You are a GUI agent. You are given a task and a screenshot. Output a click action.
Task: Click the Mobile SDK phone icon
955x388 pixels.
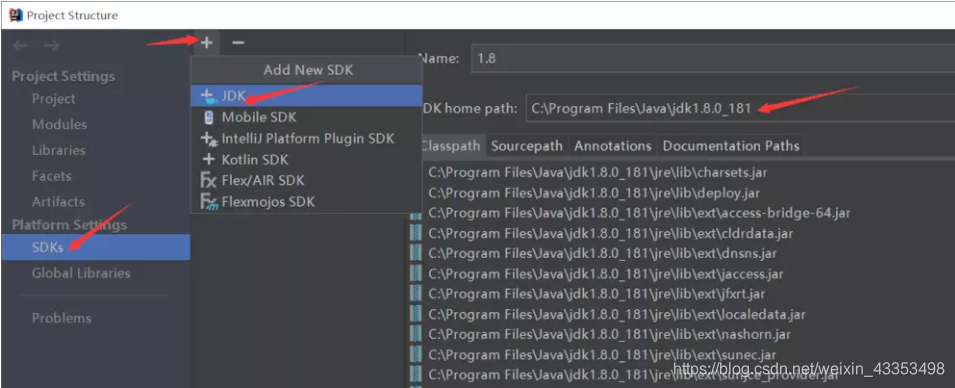(209, 117)
